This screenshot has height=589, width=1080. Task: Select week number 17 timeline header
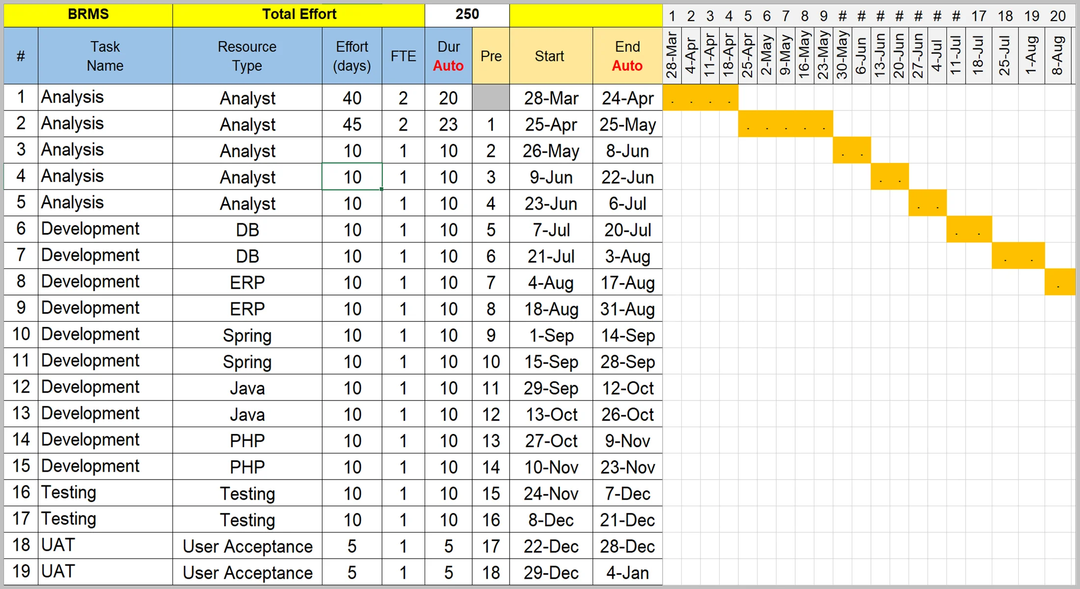pyautogui.click(x=979, y=16)
